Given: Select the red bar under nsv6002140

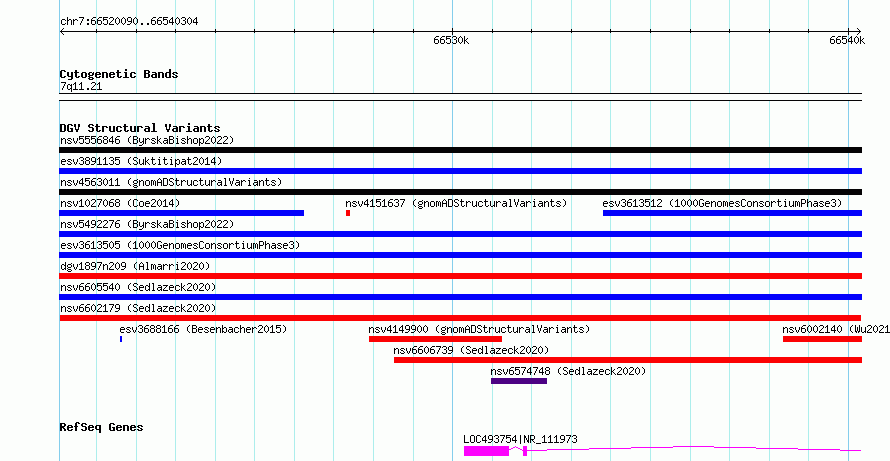Looking at the screenshot, I should coord(822,339).
